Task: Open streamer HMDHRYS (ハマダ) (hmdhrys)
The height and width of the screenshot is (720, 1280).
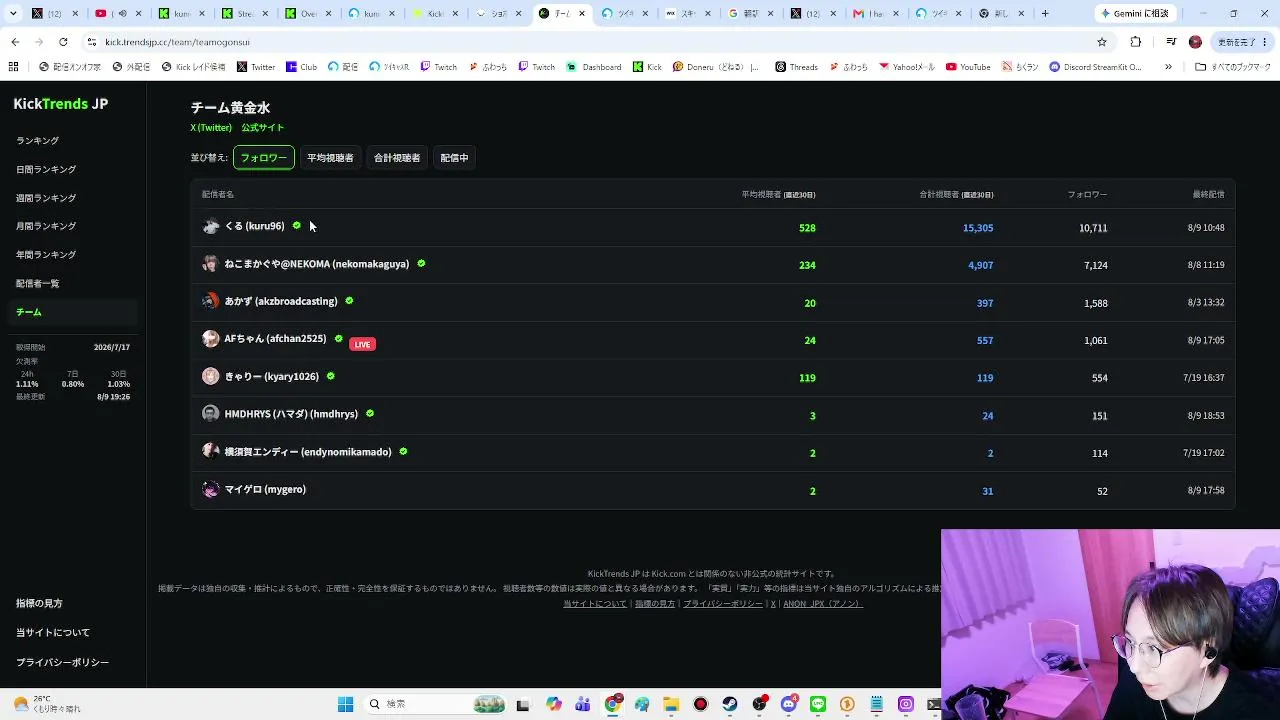Action: [x=291, y=414]
